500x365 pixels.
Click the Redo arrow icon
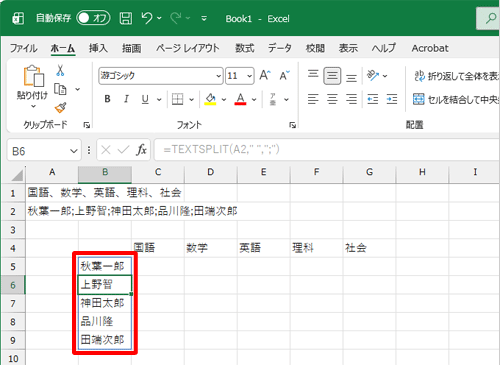[176, 18]
